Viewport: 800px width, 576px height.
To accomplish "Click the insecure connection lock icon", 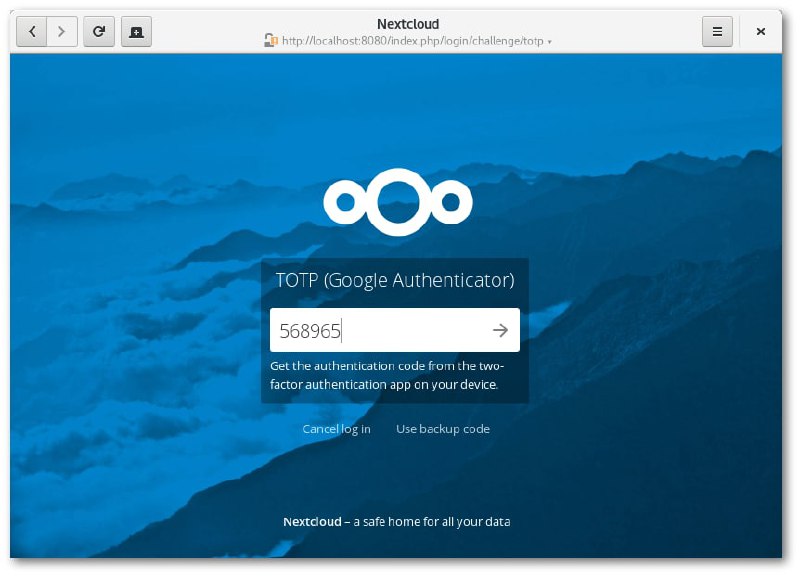I will tap(270, 40).
